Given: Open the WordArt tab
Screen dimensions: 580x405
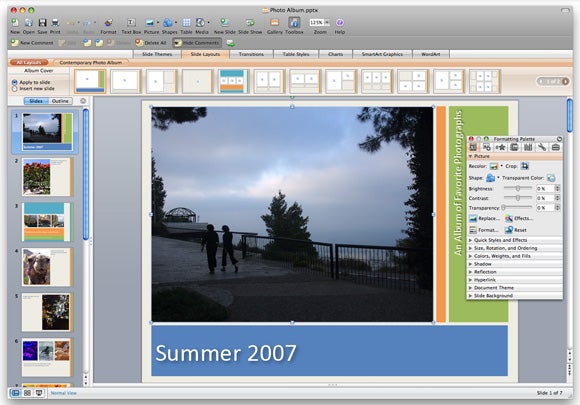Looking at the screenshot, I should point(431,54).
